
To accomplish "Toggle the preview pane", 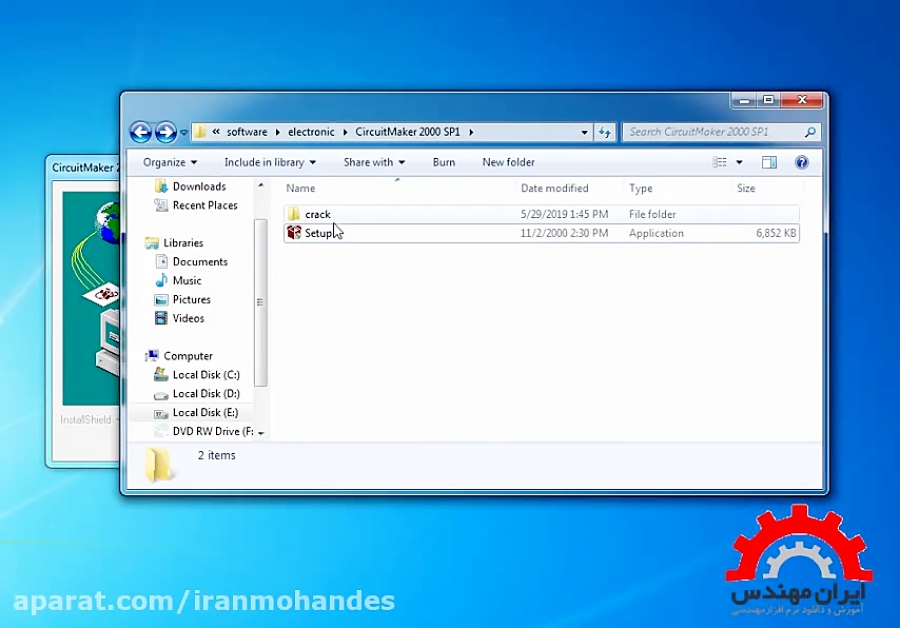I will click(x=769, y=162).
